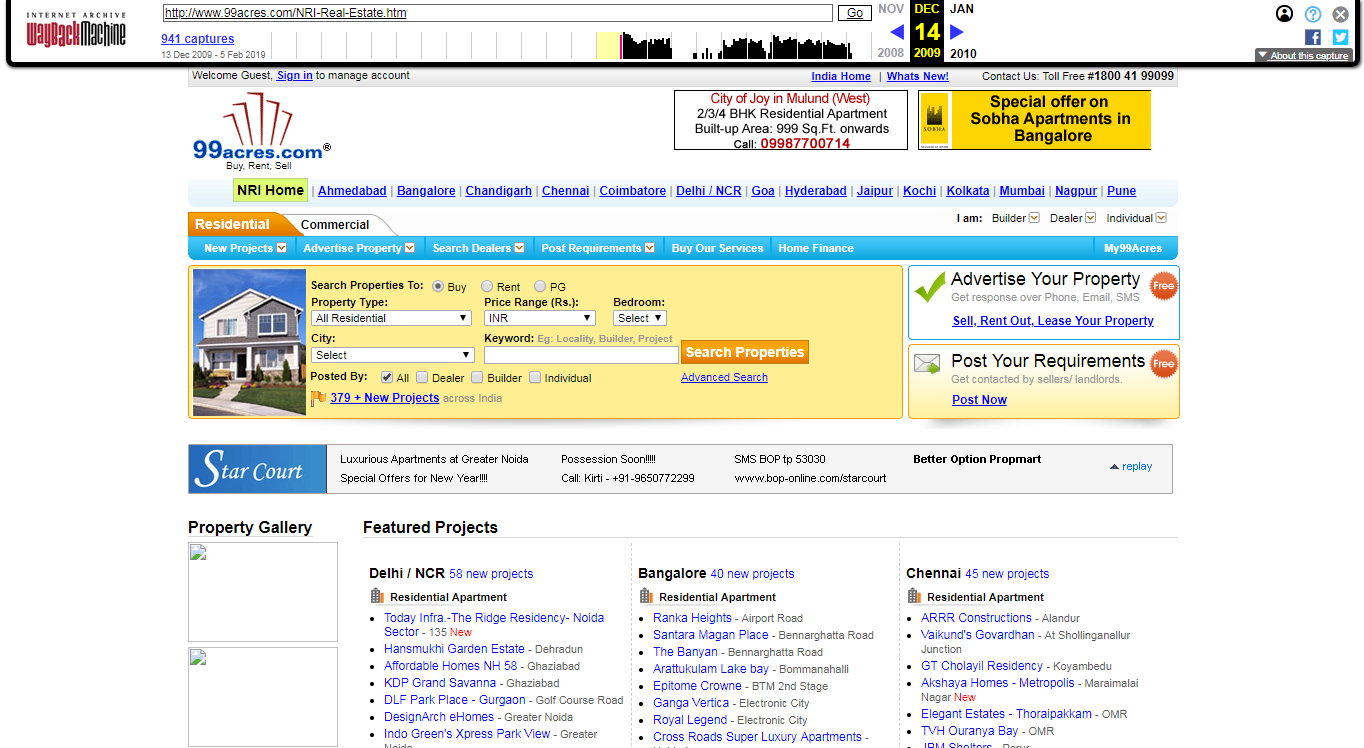Image resolution: width=1364 pixels, height=748 pixels.
Task: Open the Property Type dropdown
Action: (x=391, y=318)
